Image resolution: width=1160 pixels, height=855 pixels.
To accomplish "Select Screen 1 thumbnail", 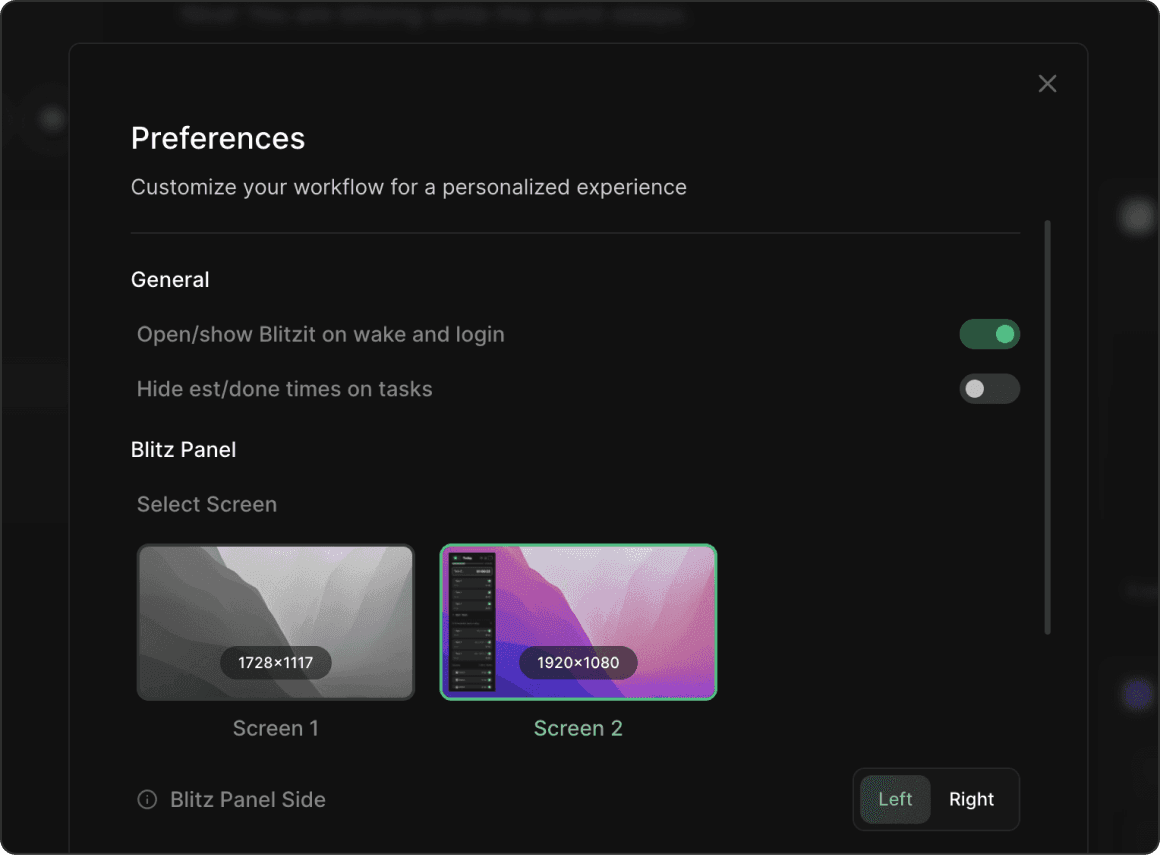I will (x=275, y=622).
